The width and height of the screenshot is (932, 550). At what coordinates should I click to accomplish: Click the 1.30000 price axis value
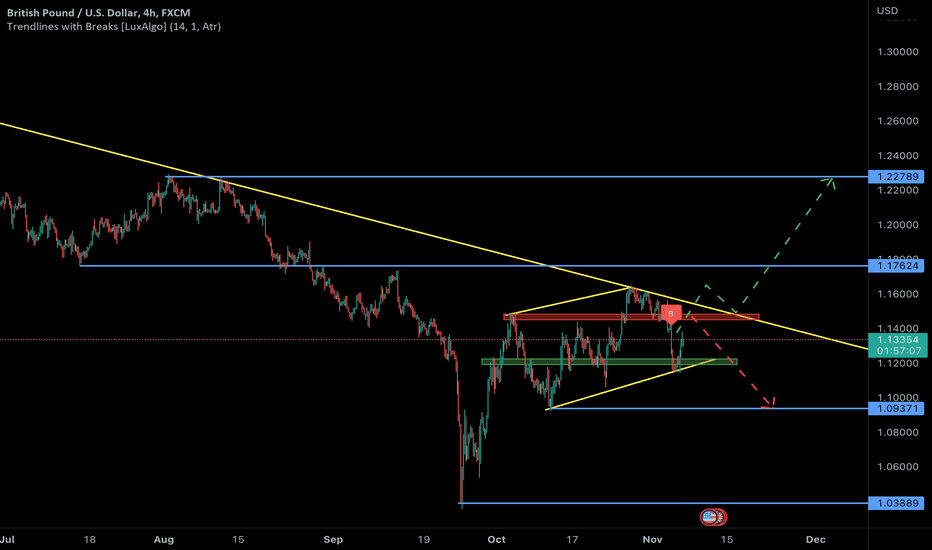tap(898, 52)
